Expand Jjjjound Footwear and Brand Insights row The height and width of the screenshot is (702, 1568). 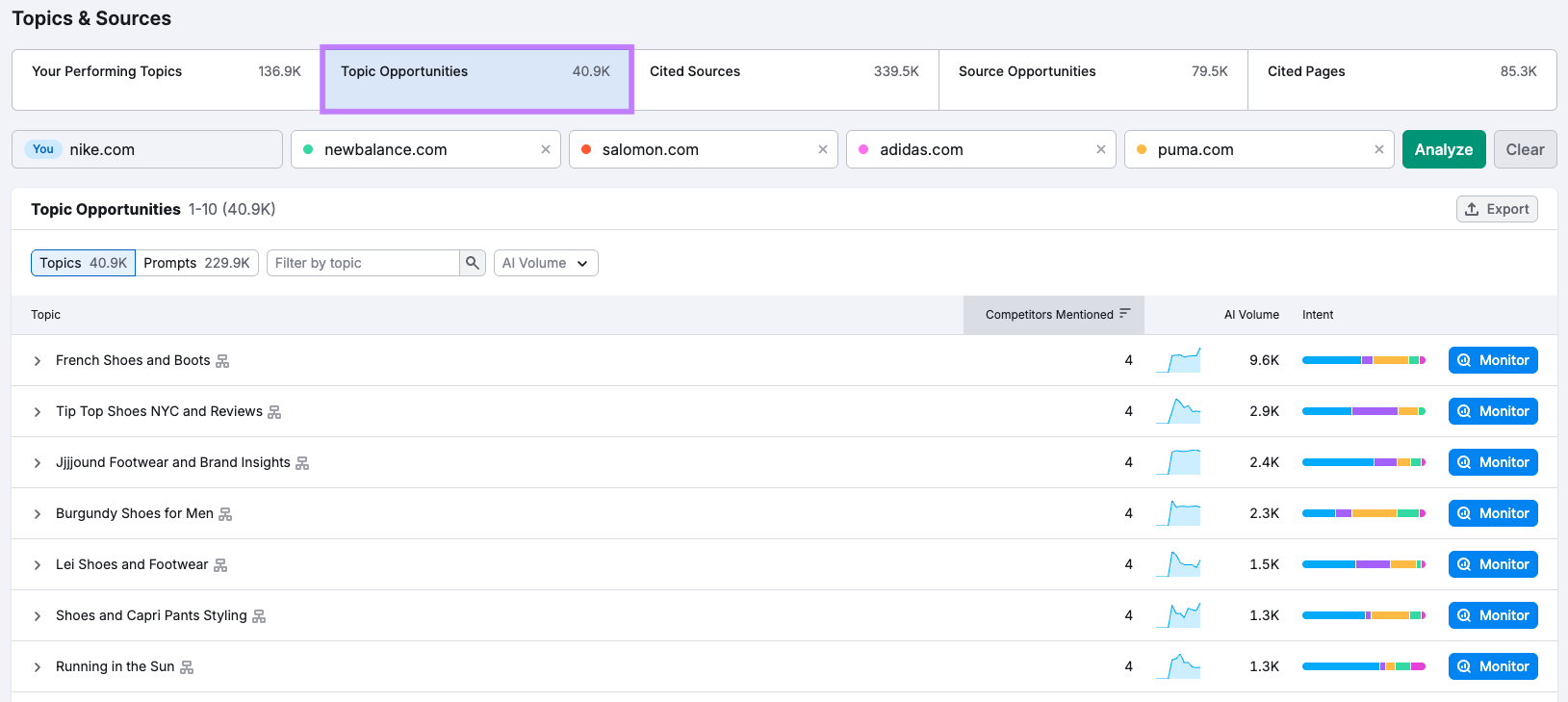point(38,463)
